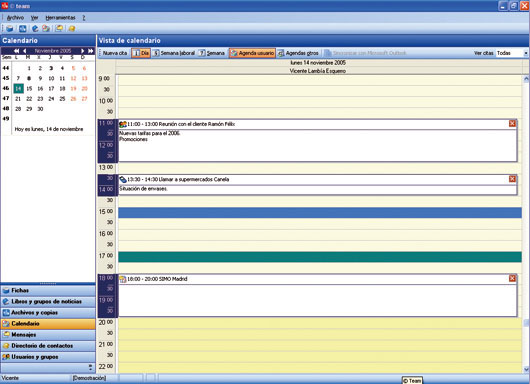Open Directorio de contactos pane
Image resolution: width=530 pixels, height=384 pixels.
click(x=48, y=346)
